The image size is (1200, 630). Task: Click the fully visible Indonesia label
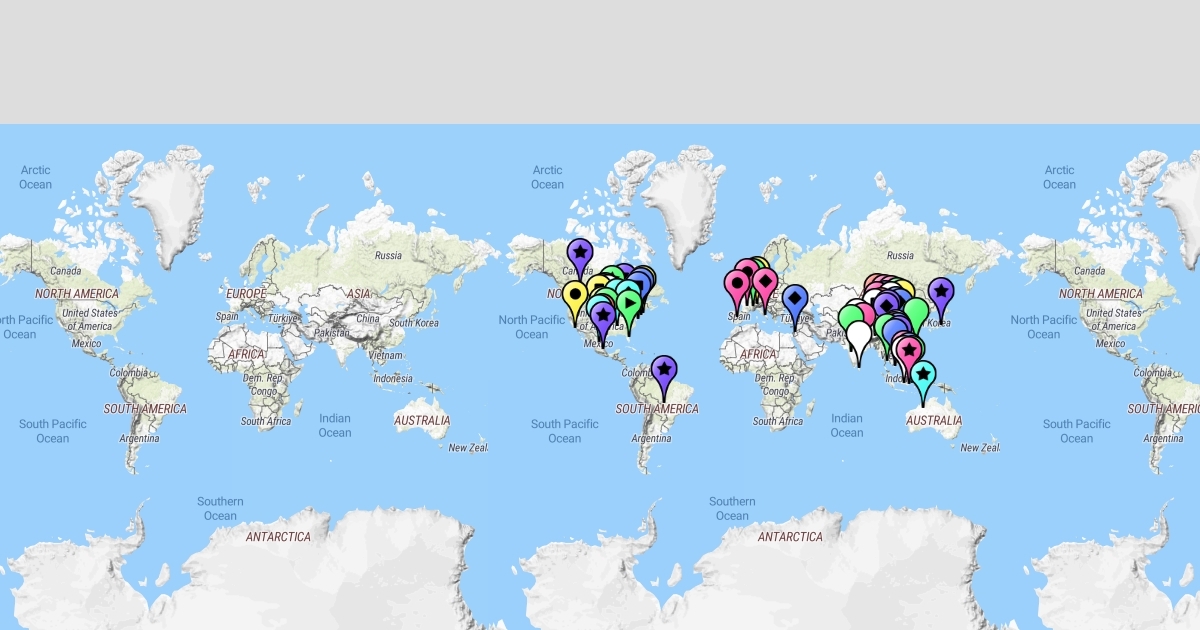[392, 379]
